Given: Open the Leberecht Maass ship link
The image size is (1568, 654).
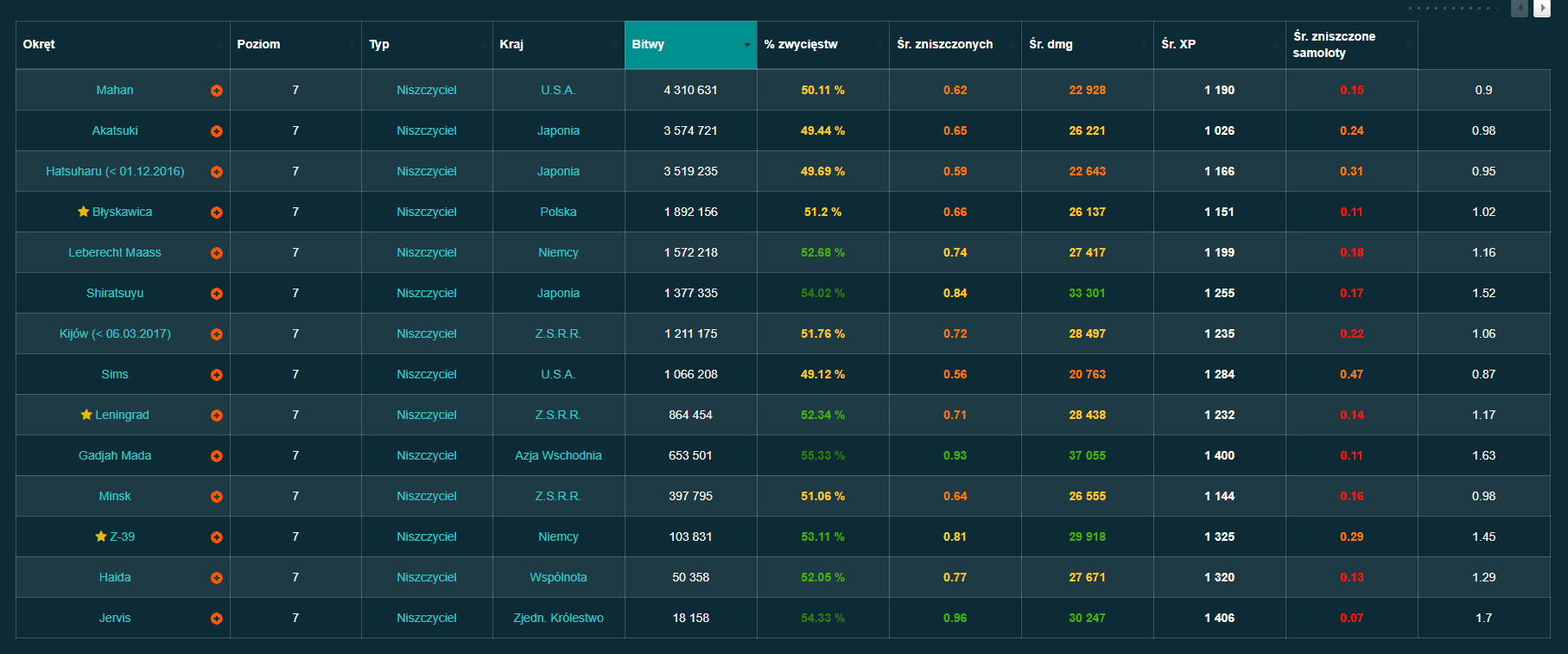Looking at the screenshot, I should click(115, 253).
